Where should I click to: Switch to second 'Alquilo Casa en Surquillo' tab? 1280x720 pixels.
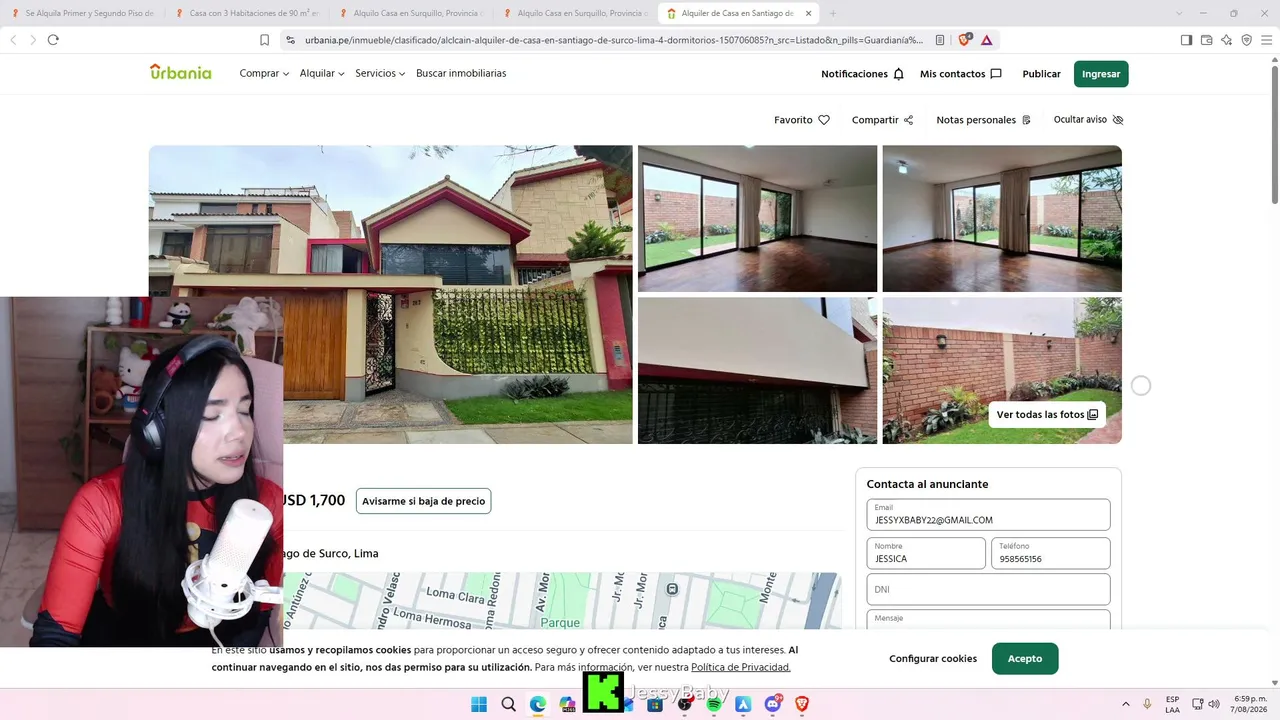[x=574, y=13]
